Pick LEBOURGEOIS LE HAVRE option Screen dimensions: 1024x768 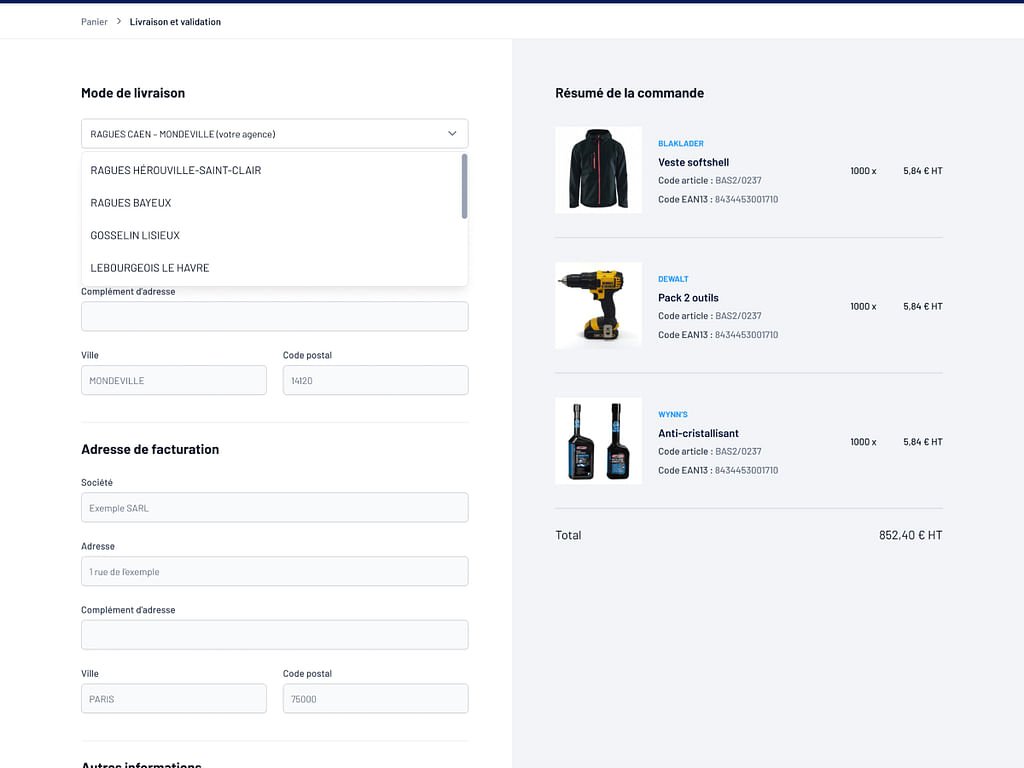pos(150,268)
